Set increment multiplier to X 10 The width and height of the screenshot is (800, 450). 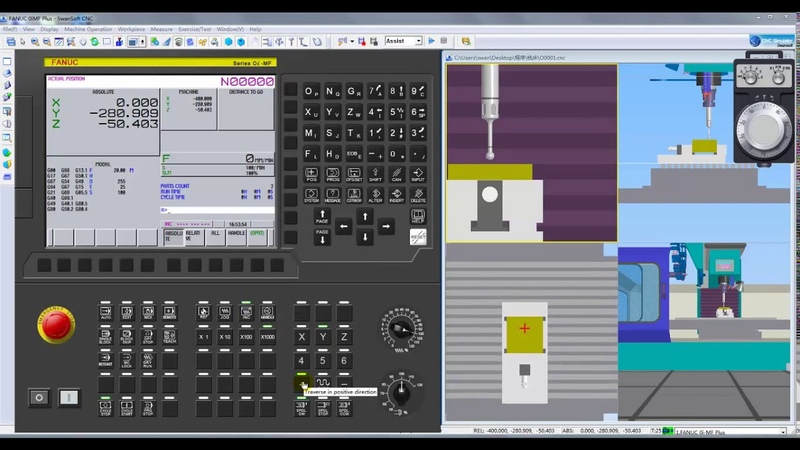point(225,337)
